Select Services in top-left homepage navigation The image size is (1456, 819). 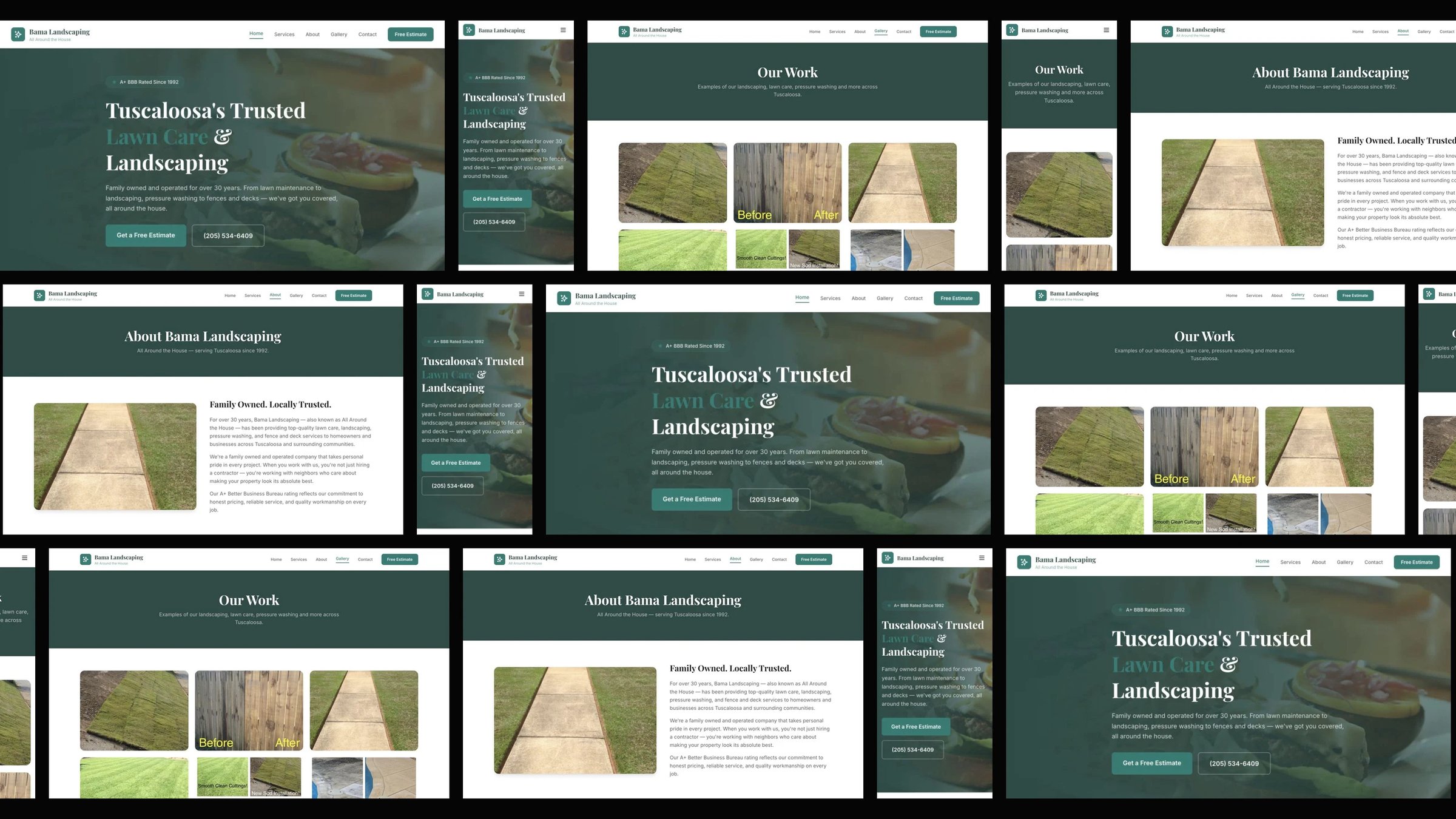pos(284,35)
